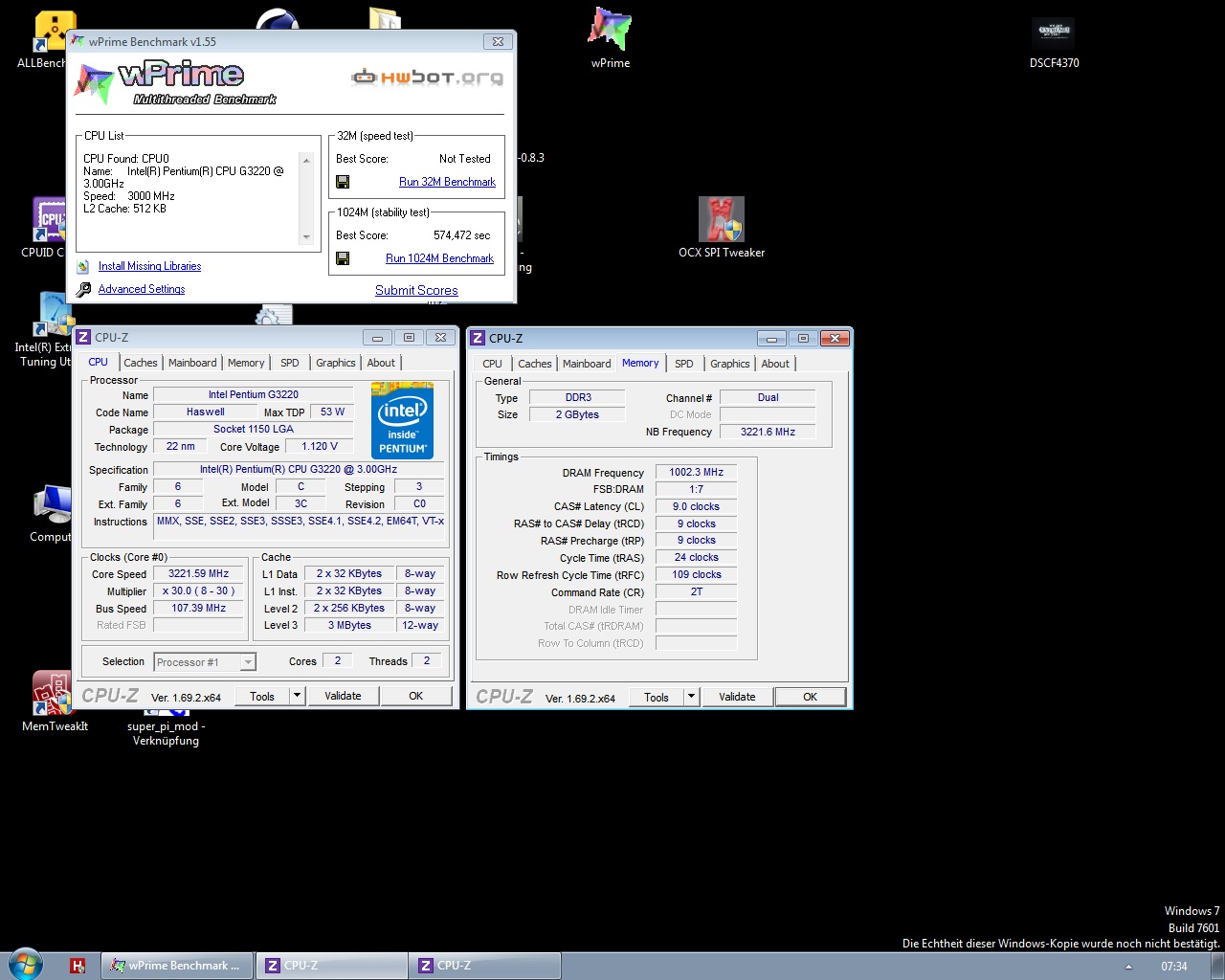Click Tools button in right CPU-Z
The width and height of the screenshot is (1225, 980).
coord(657,697)
